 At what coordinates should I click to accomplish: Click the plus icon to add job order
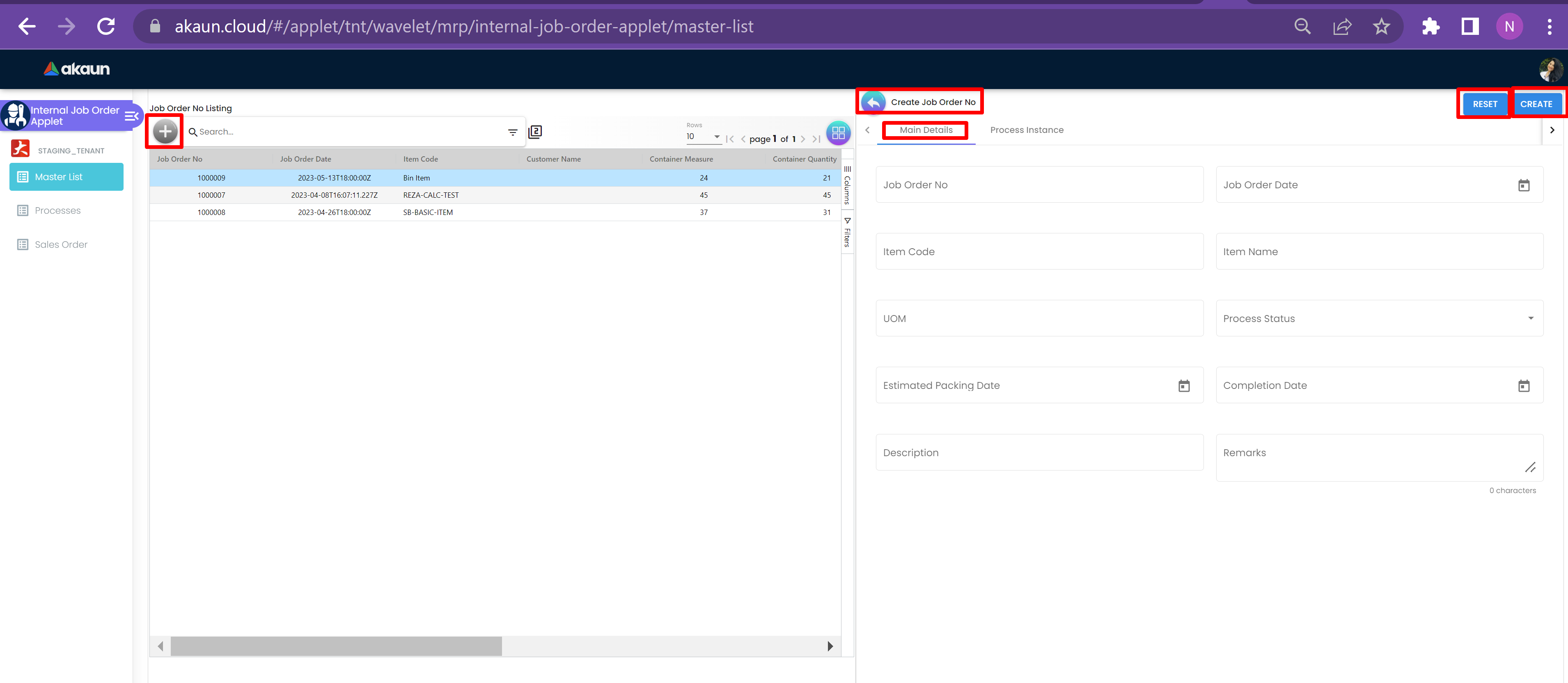(x=165, y=131)
